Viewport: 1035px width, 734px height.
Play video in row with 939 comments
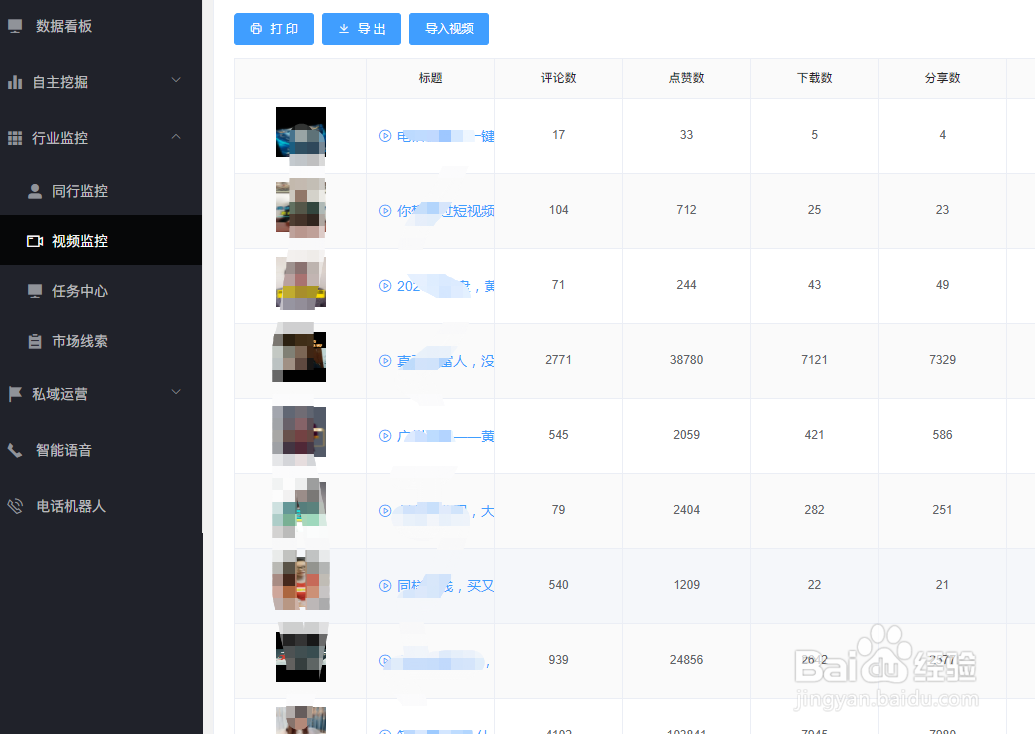coord(385,660)
